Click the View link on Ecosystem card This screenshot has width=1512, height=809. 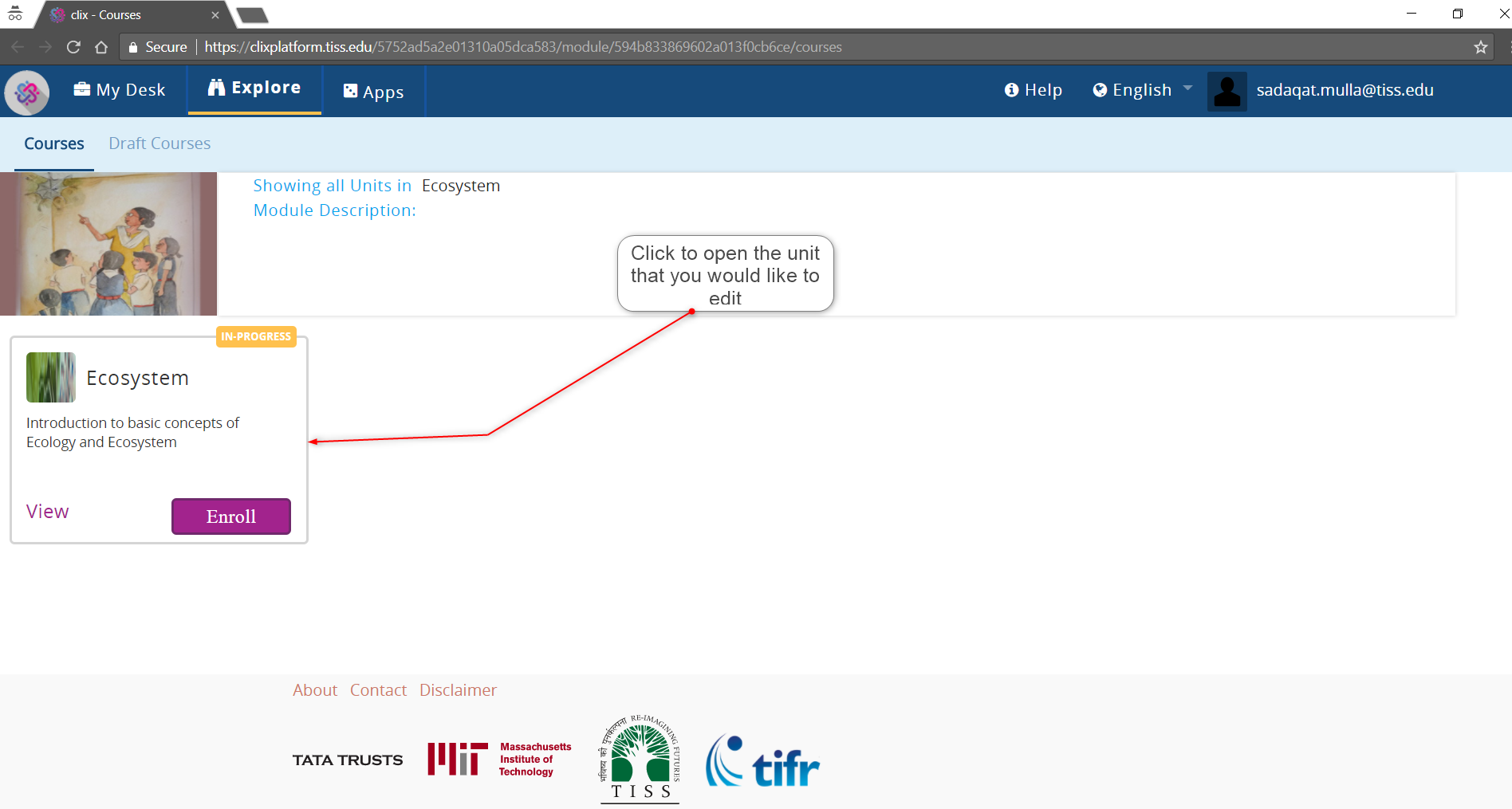click(x=48, y=512)
